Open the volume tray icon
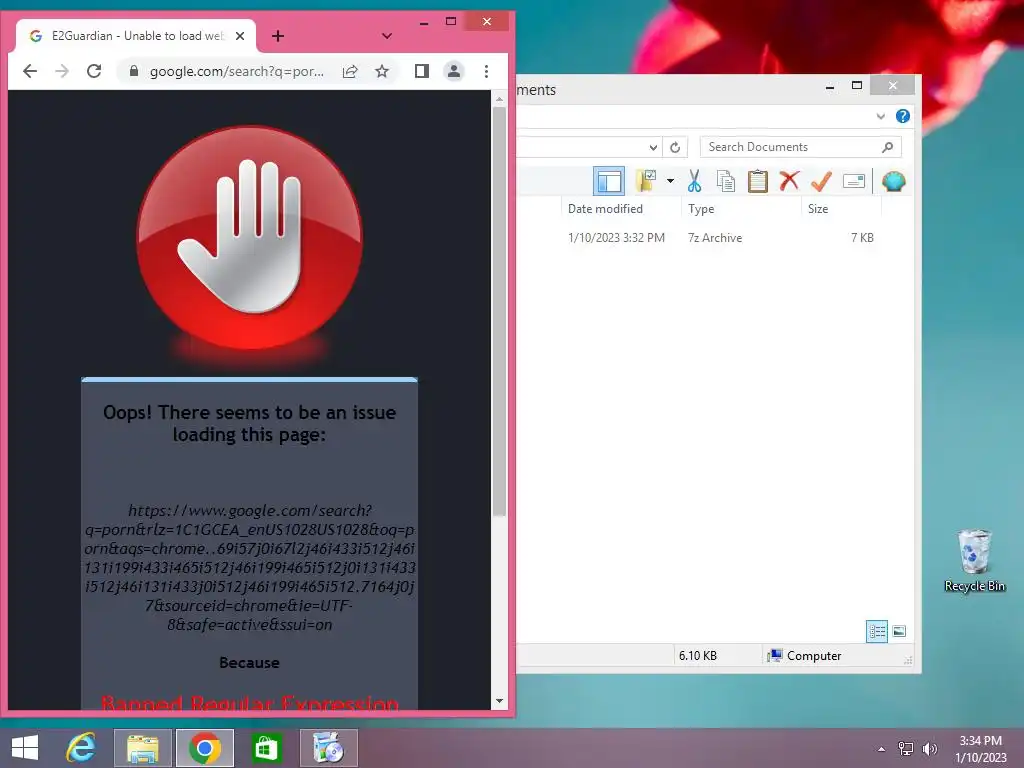The width and height of the screenshot is (1024, 768). tap(929, 749)
